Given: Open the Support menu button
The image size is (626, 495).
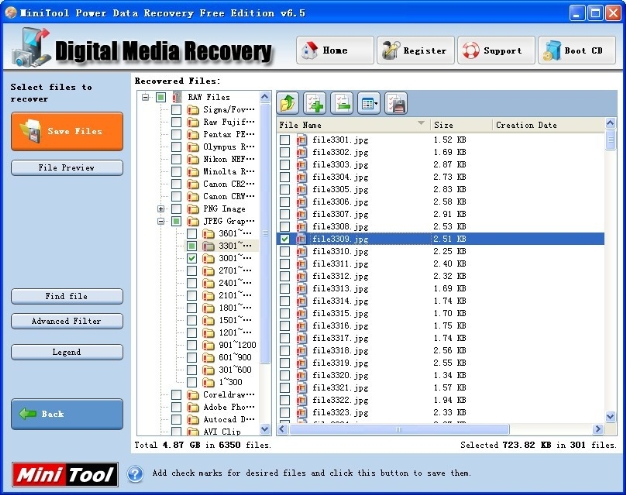Looking at the screenshot, I should pos(496,50).
